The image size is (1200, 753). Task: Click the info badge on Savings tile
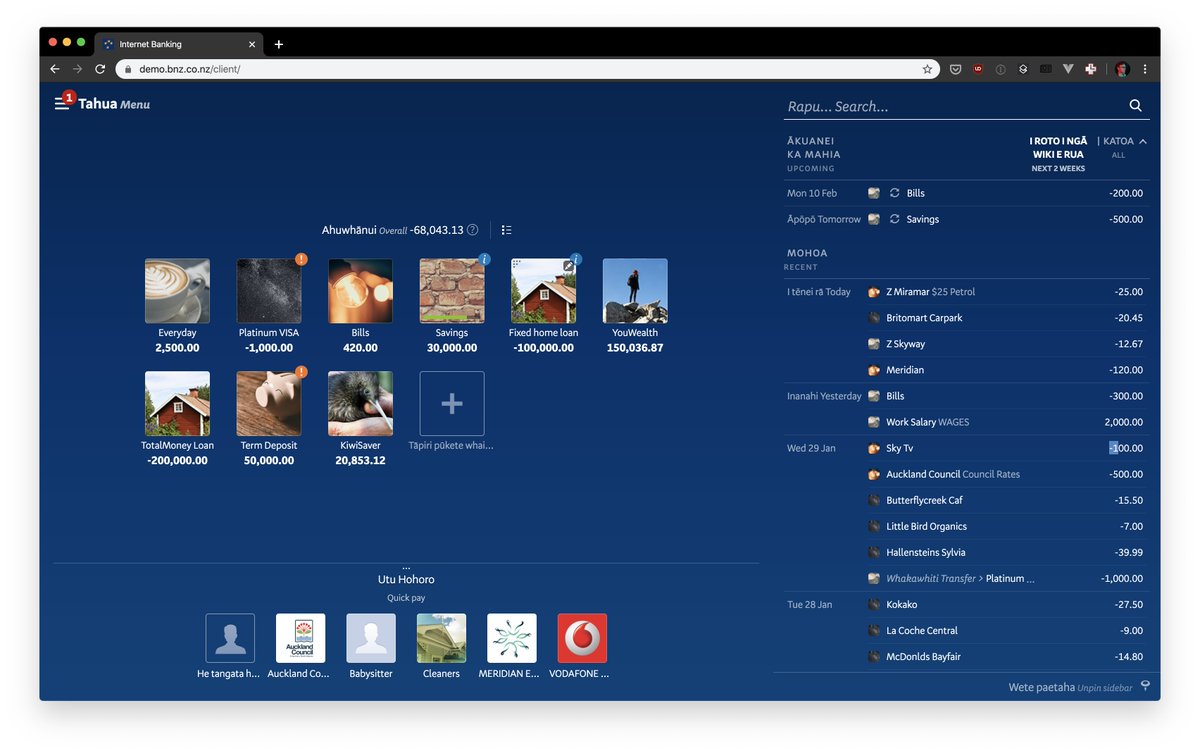pyautogui.click(x=485, y=259)
